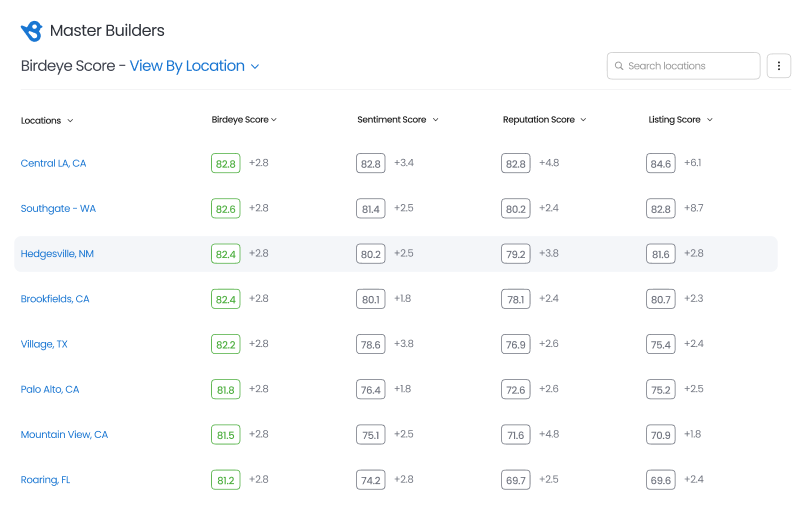
Task: Click Palo Alto's Sentiment score 76.4
Action: tap(371, 389)
